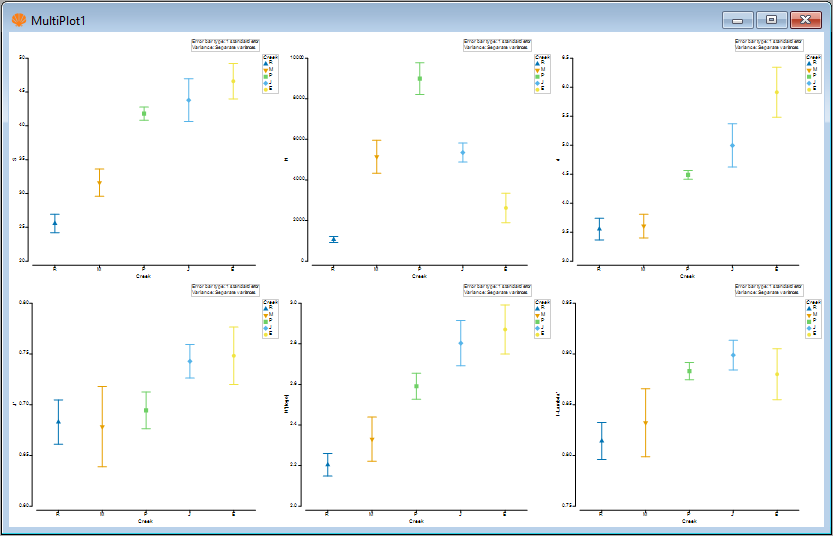Select orange M marker in top-middle plot
Image resolution: width=833 pixels, height=536 pixels.
(x=377, y=157)
